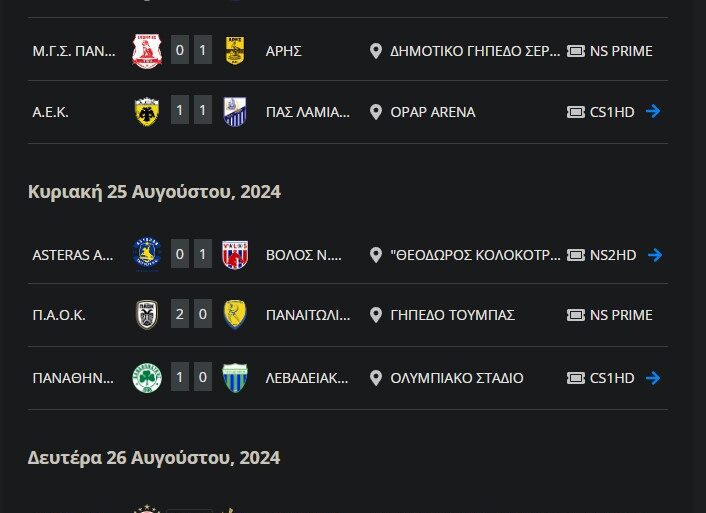Click the ΓΗΠΕΔΟ ΤΟΥΜΠΑΣ stadium location
The image size is (706, 513).
coord(452,315)
